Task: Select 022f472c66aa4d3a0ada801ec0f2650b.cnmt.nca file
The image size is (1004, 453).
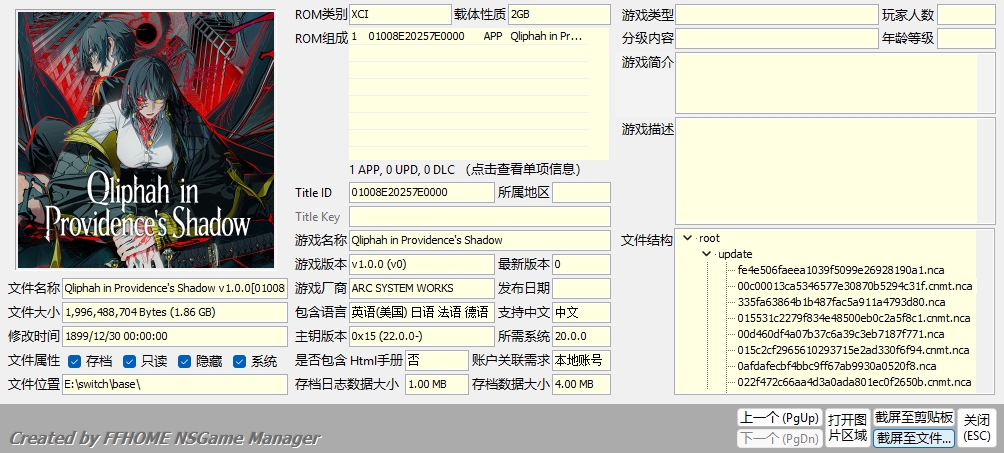Action: pyautogui.click(x=854, y=382)
